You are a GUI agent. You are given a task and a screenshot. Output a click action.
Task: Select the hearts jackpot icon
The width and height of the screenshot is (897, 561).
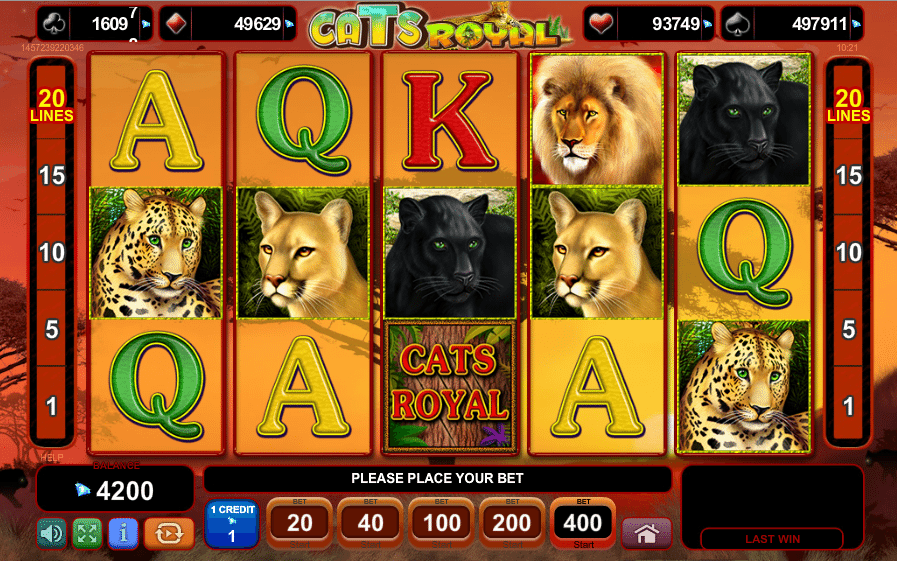(x=601, y=24)
